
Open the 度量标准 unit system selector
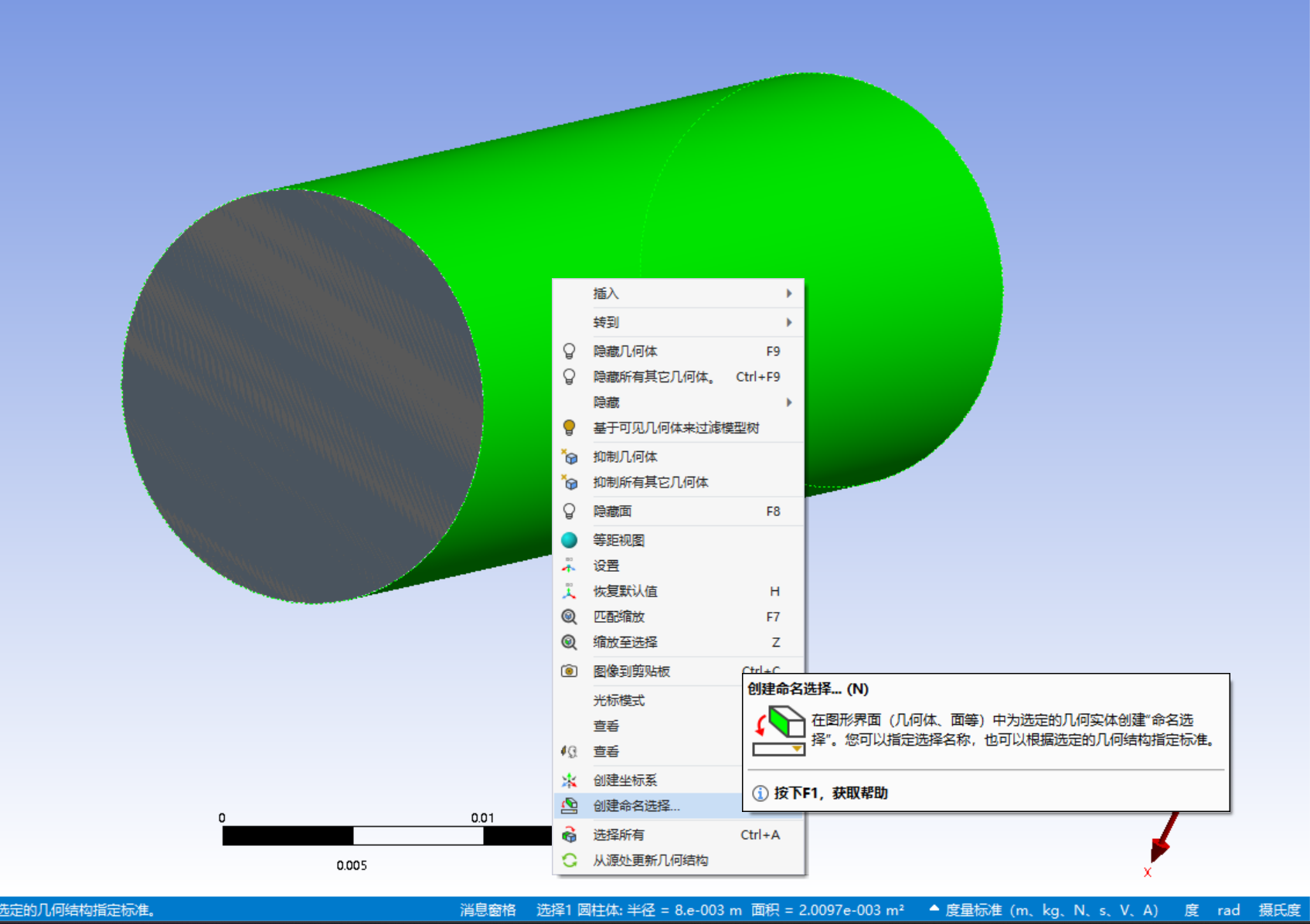coord(1043,910)
